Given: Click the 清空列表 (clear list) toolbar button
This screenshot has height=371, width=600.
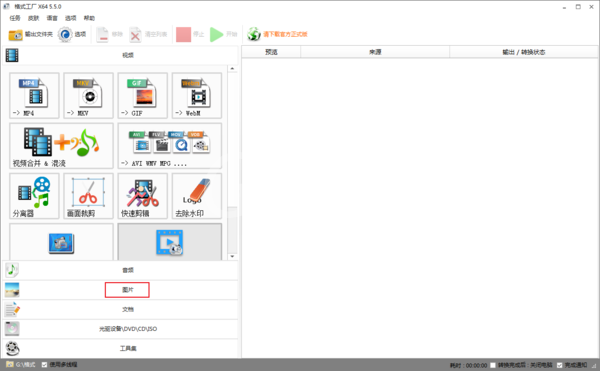Looking at the screenshot, I should click(148, 34).
